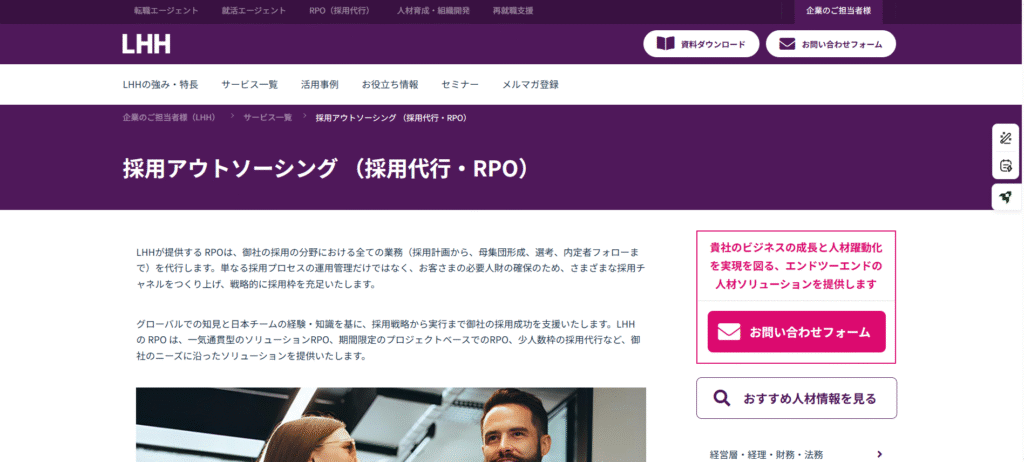The width and height of the screenshot is (1024, 462).
Task: Click the envelope icon in the pink お問い合わせフォーム button
Action: click(x=728, y=332)
